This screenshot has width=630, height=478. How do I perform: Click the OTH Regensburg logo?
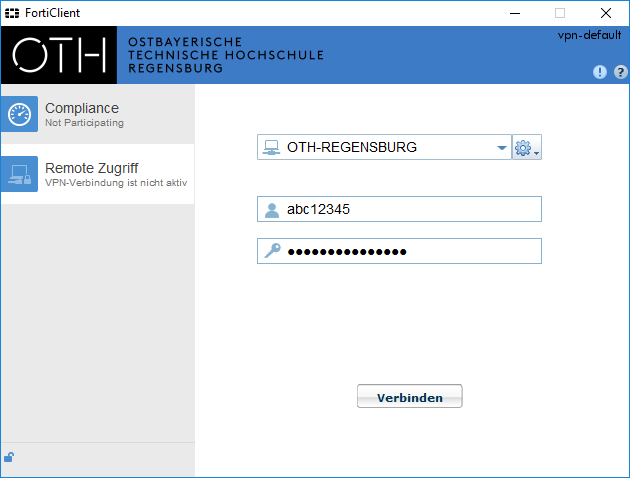point(59,55)
